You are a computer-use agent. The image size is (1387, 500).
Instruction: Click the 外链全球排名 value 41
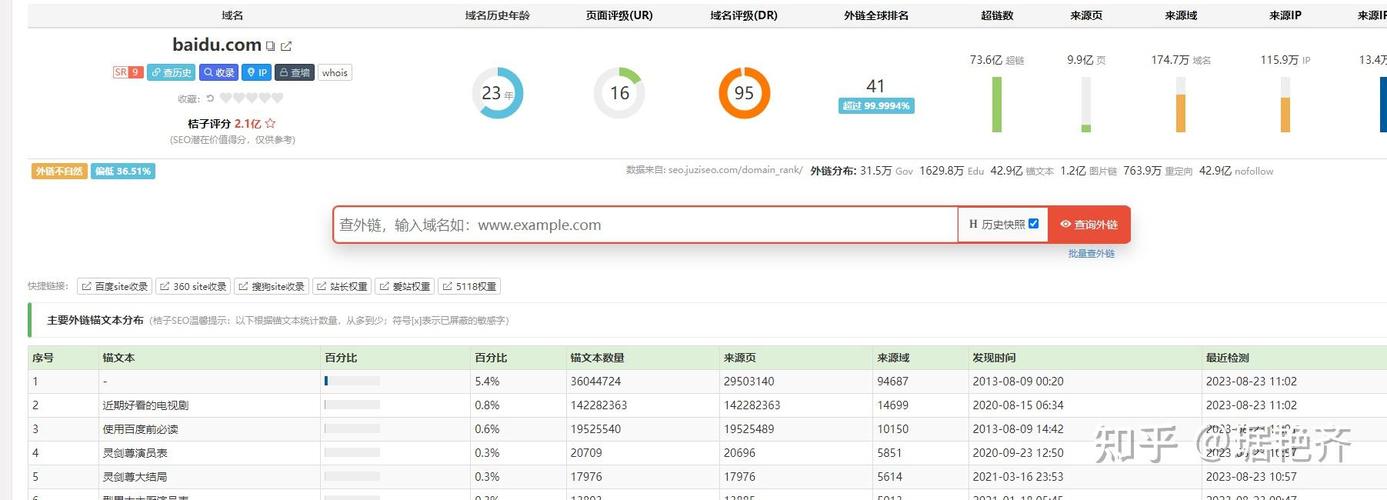coord(876,86)
